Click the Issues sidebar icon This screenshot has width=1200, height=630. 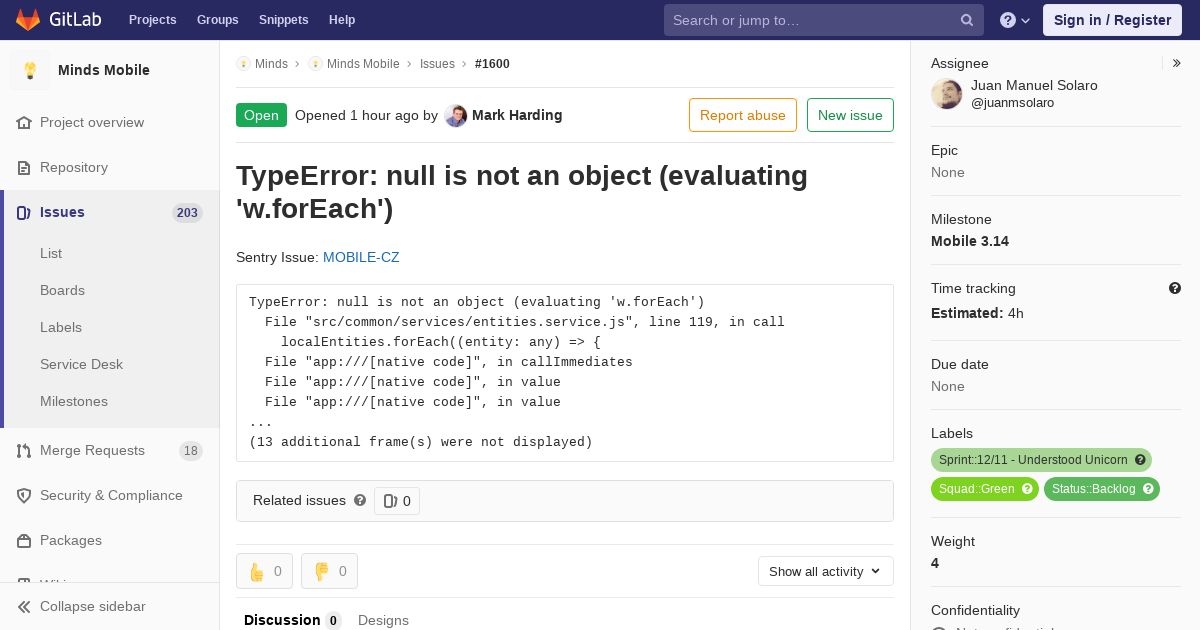[24, 212]
